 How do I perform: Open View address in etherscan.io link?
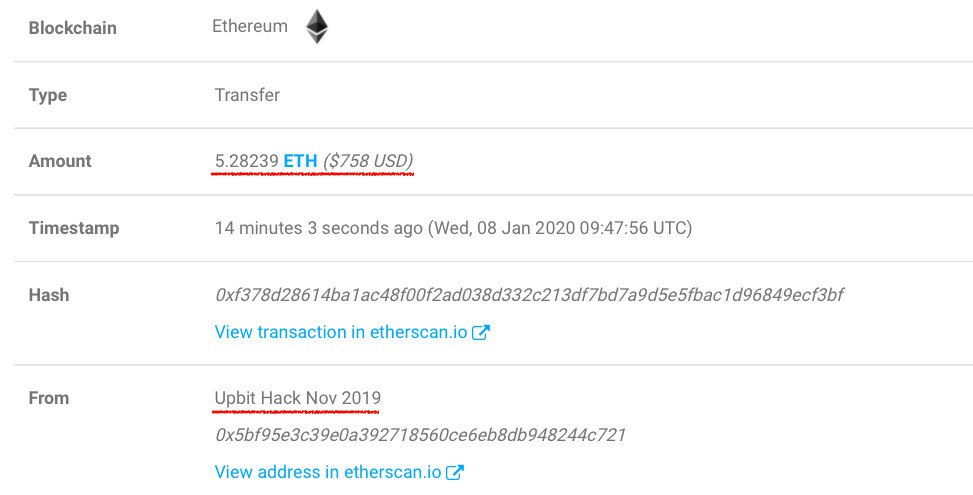pyautogui.click(x=328, y=472)
